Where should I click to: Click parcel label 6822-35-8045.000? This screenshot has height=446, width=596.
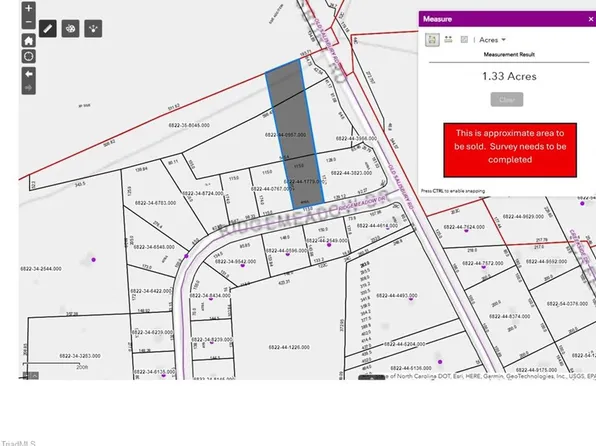189,125
